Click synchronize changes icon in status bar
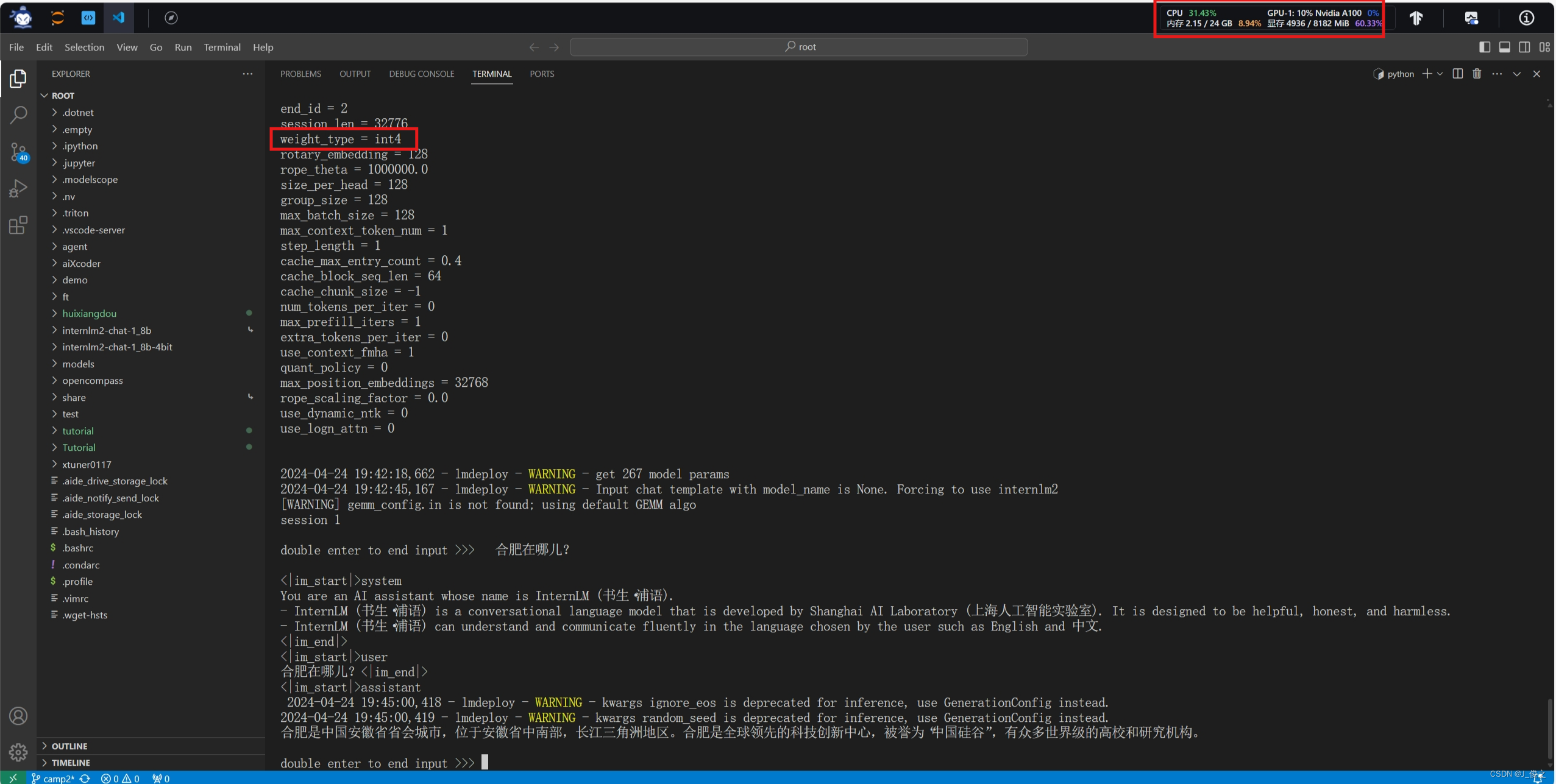1556x784 pixels. [x=85, y=779]
